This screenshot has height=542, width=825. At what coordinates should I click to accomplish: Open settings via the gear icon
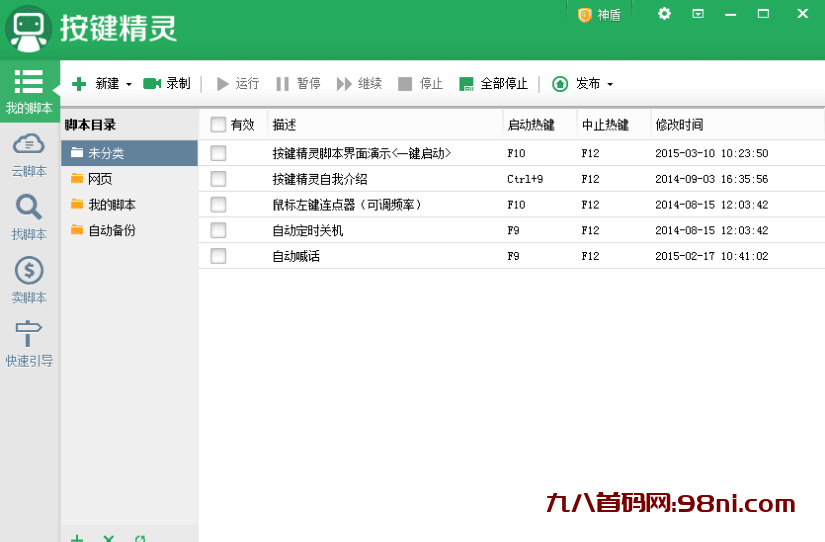coord(665,14)
